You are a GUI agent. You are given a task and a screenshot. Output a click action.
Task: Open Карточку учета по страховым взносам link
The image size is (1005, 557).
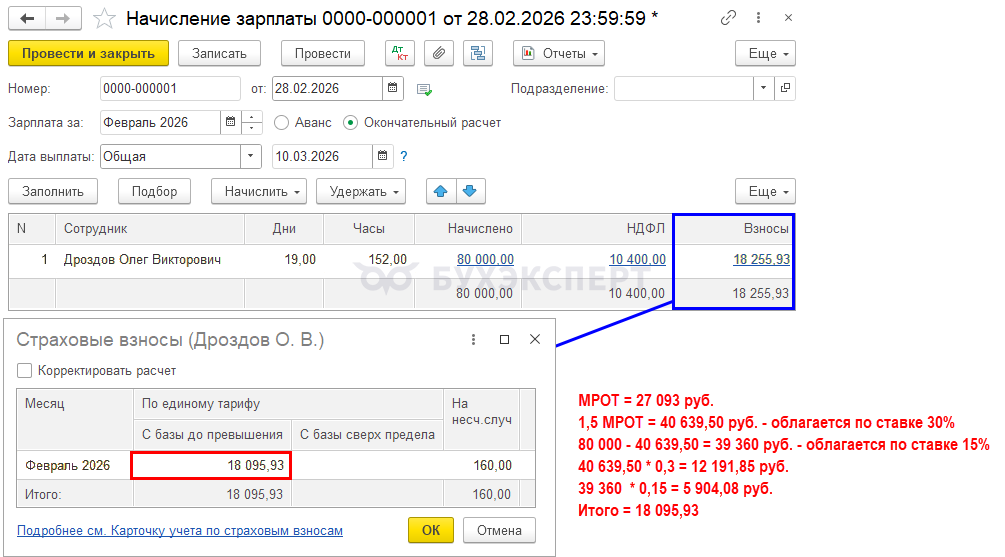coord(180,530)
